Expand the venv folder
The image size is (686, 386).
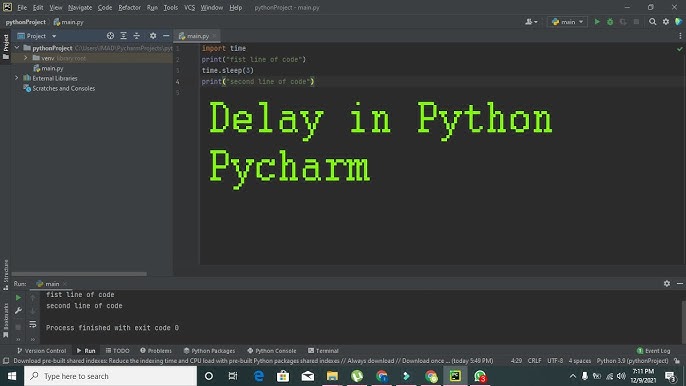click(25, 58)
